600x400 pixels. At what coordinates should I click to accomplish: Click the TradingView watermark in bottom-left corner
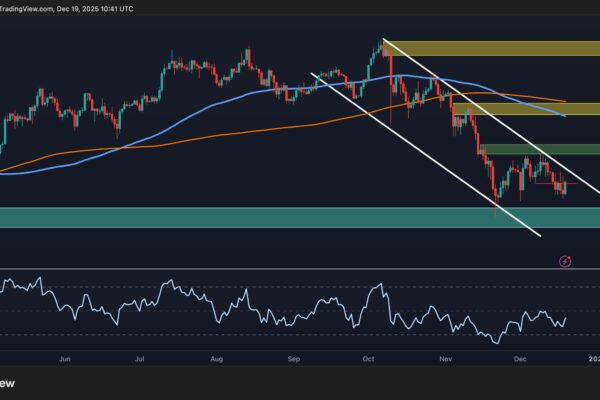(x=10, y=384)
